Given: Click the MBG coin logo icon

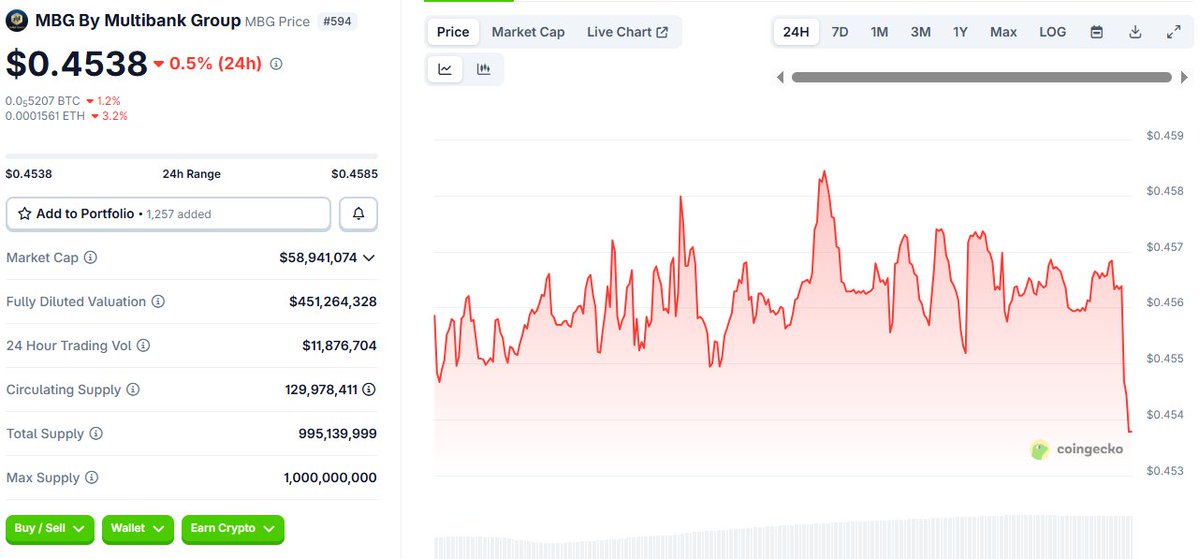Looking at the screenshot, I should click(17, 21).
